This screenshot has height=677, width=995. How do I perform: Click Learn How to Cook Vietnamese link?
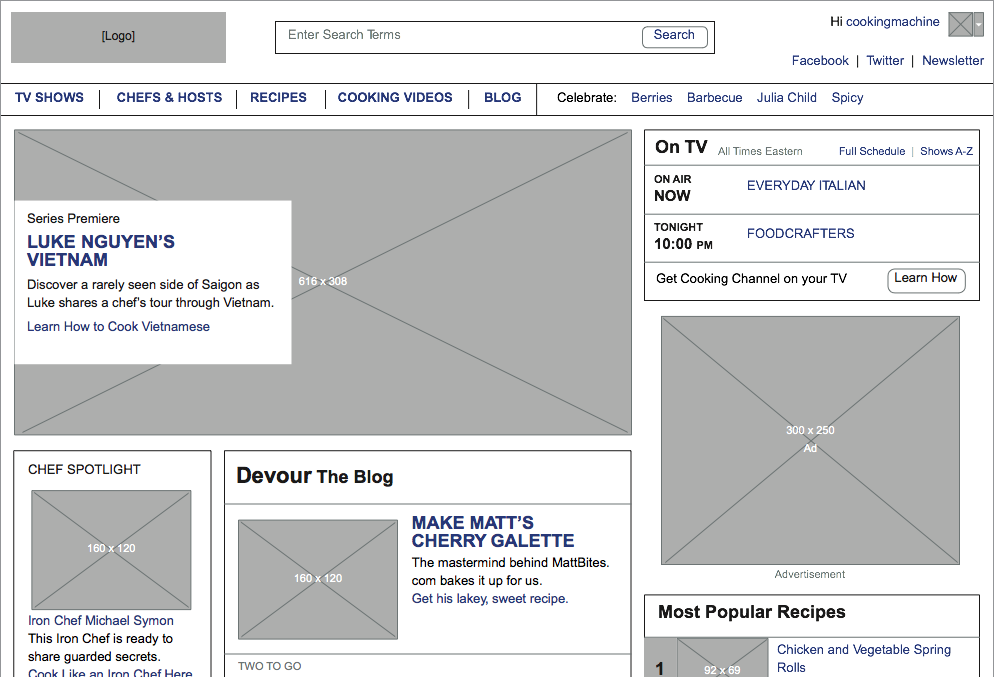118,327
